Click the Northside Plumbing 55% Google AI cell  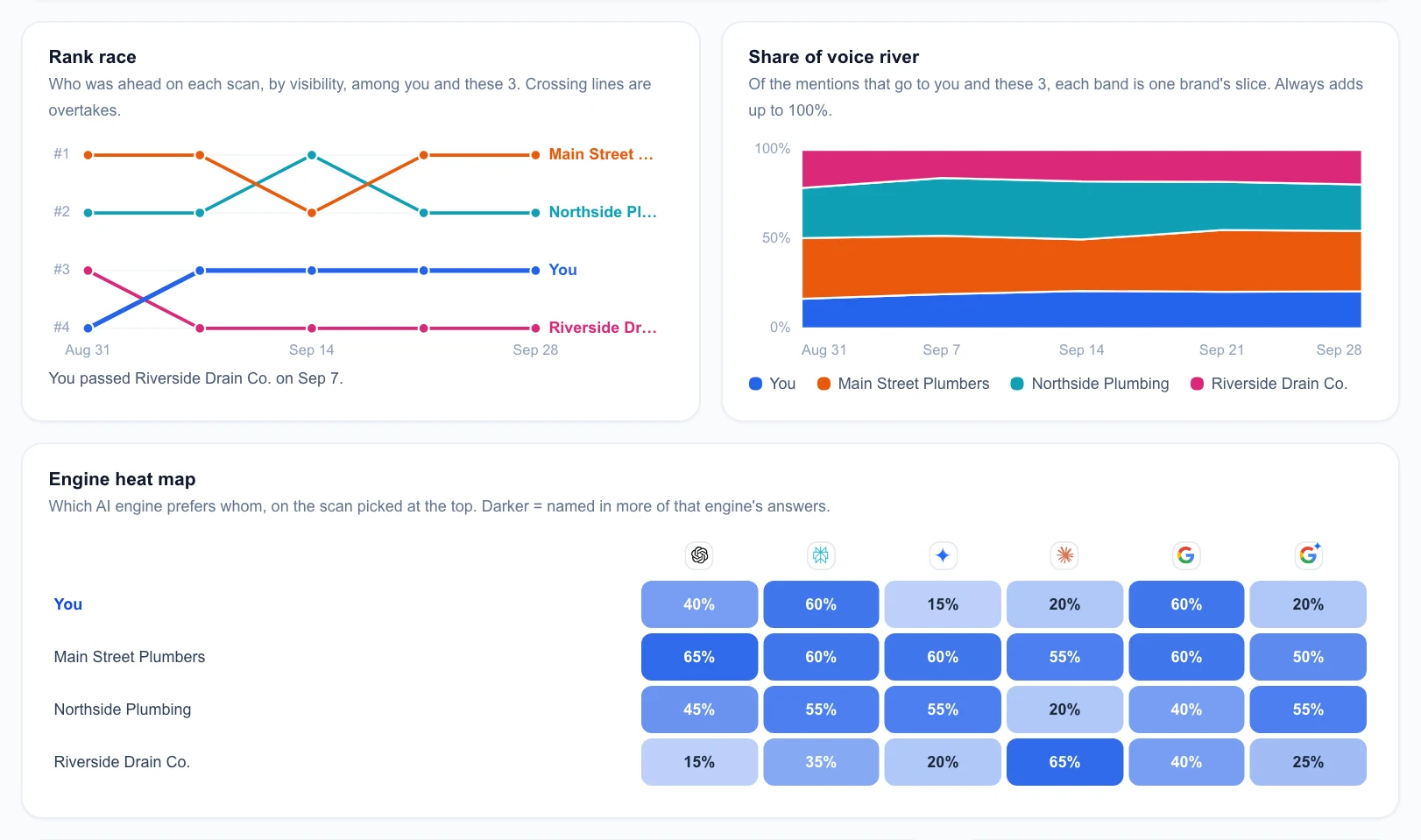click(1308, 709)
